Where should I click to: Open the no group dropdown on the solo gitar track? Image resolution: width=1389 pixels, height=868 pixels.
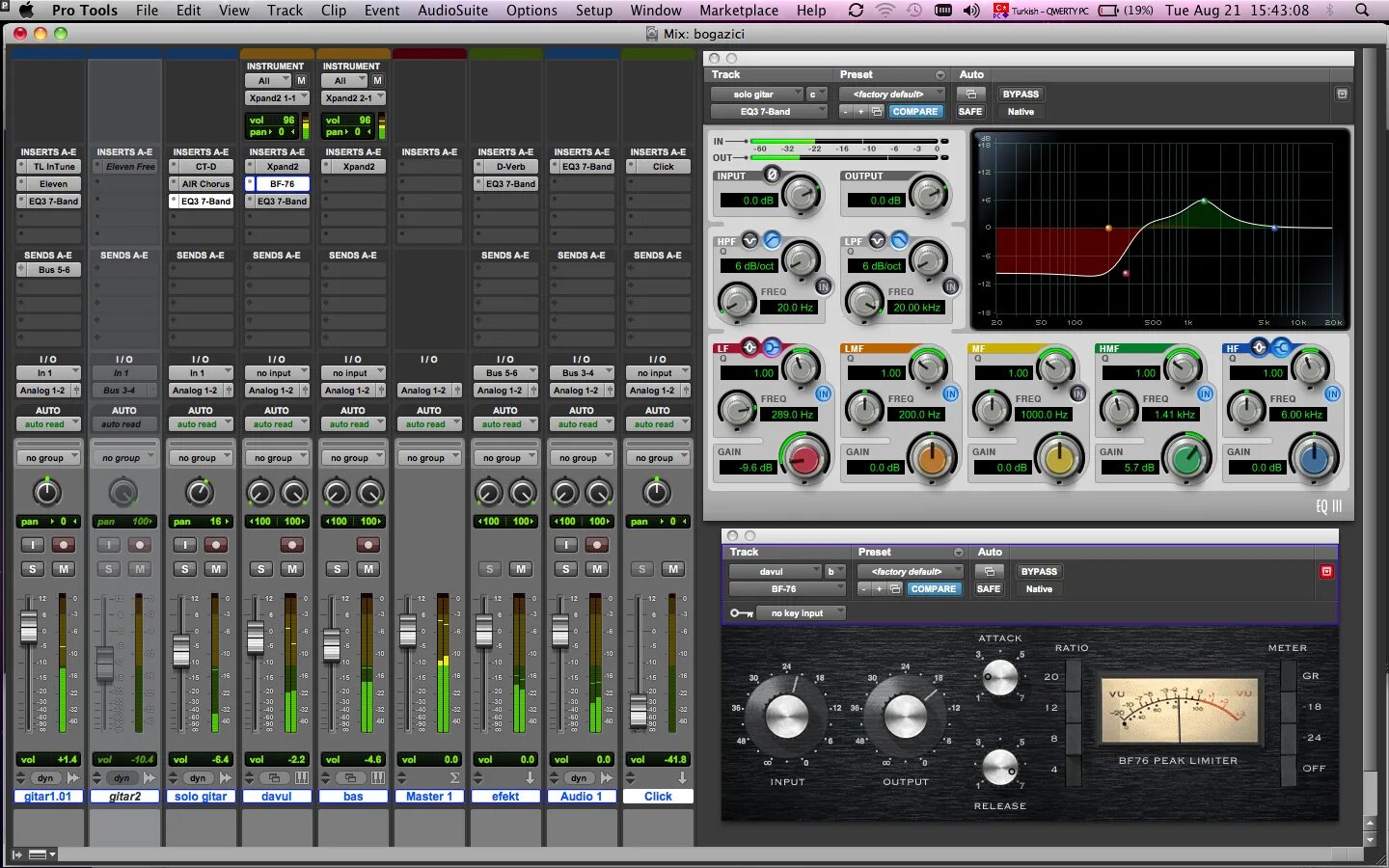(x=201, y=456)
